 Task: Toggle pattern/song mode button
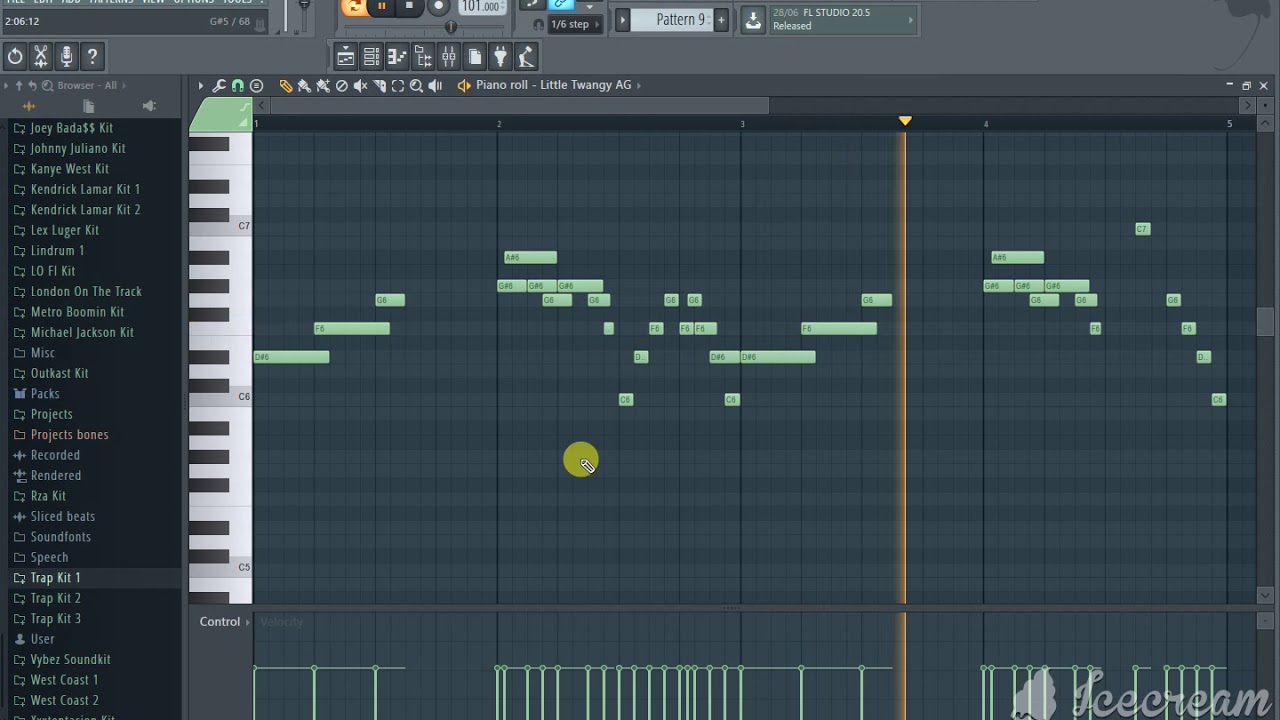(x=354, y=7)
